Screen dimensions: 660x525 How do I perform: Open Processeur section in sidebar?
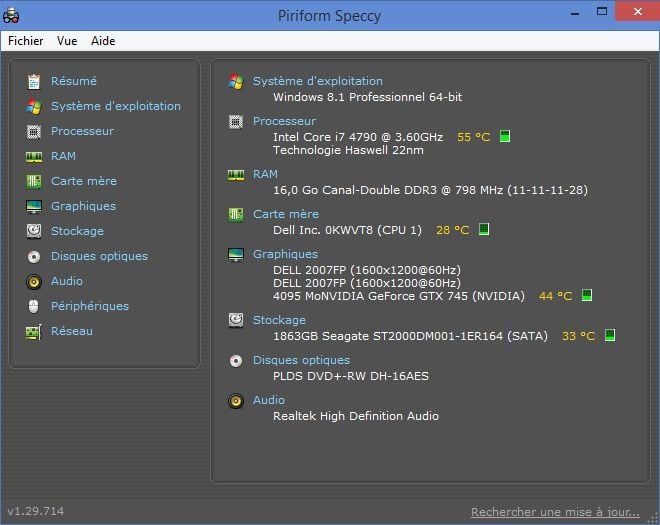click(82, 131)
